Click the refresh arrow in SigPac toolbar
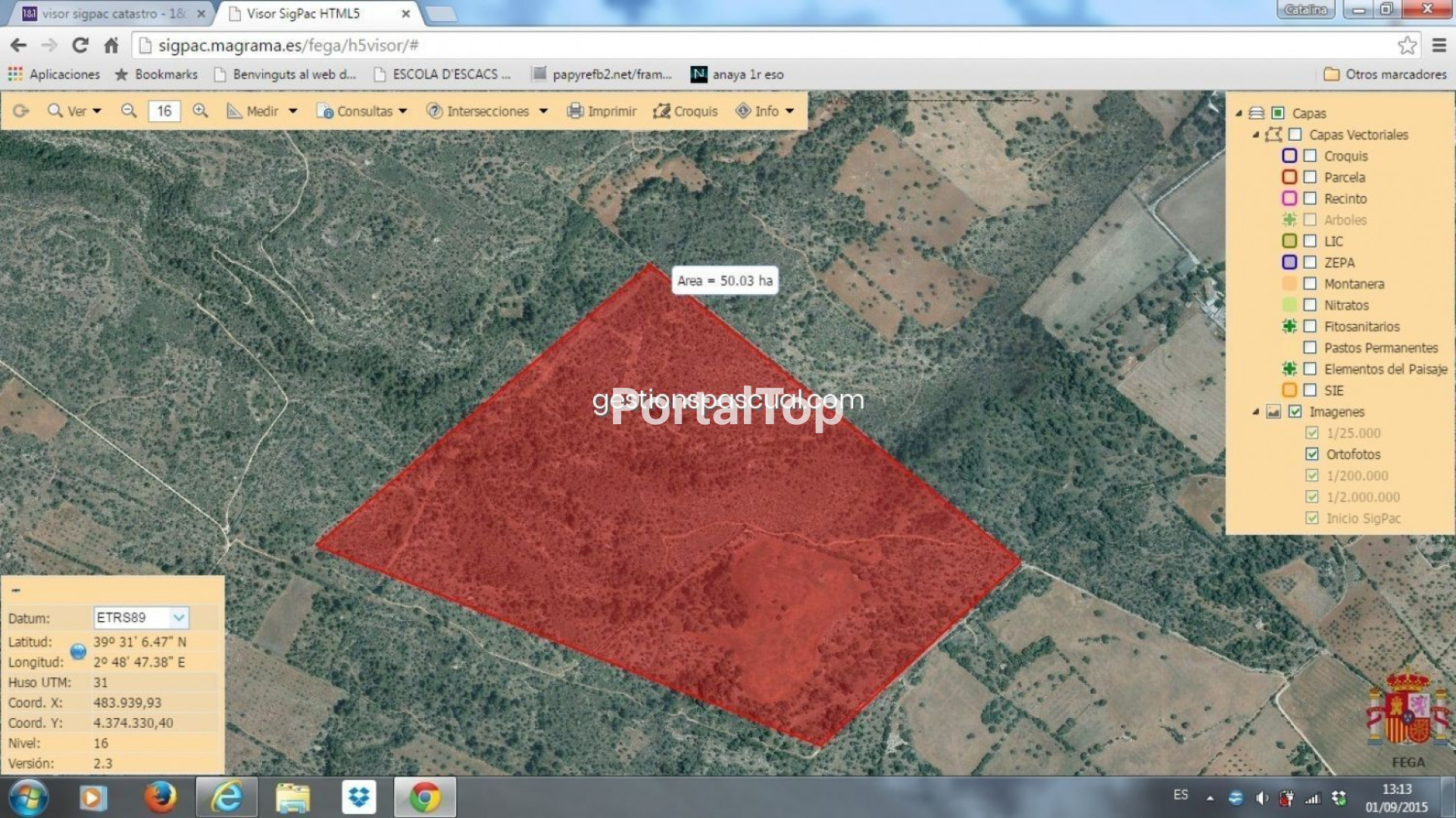Viewport: 1456px width, 818px height. [20, 111]
